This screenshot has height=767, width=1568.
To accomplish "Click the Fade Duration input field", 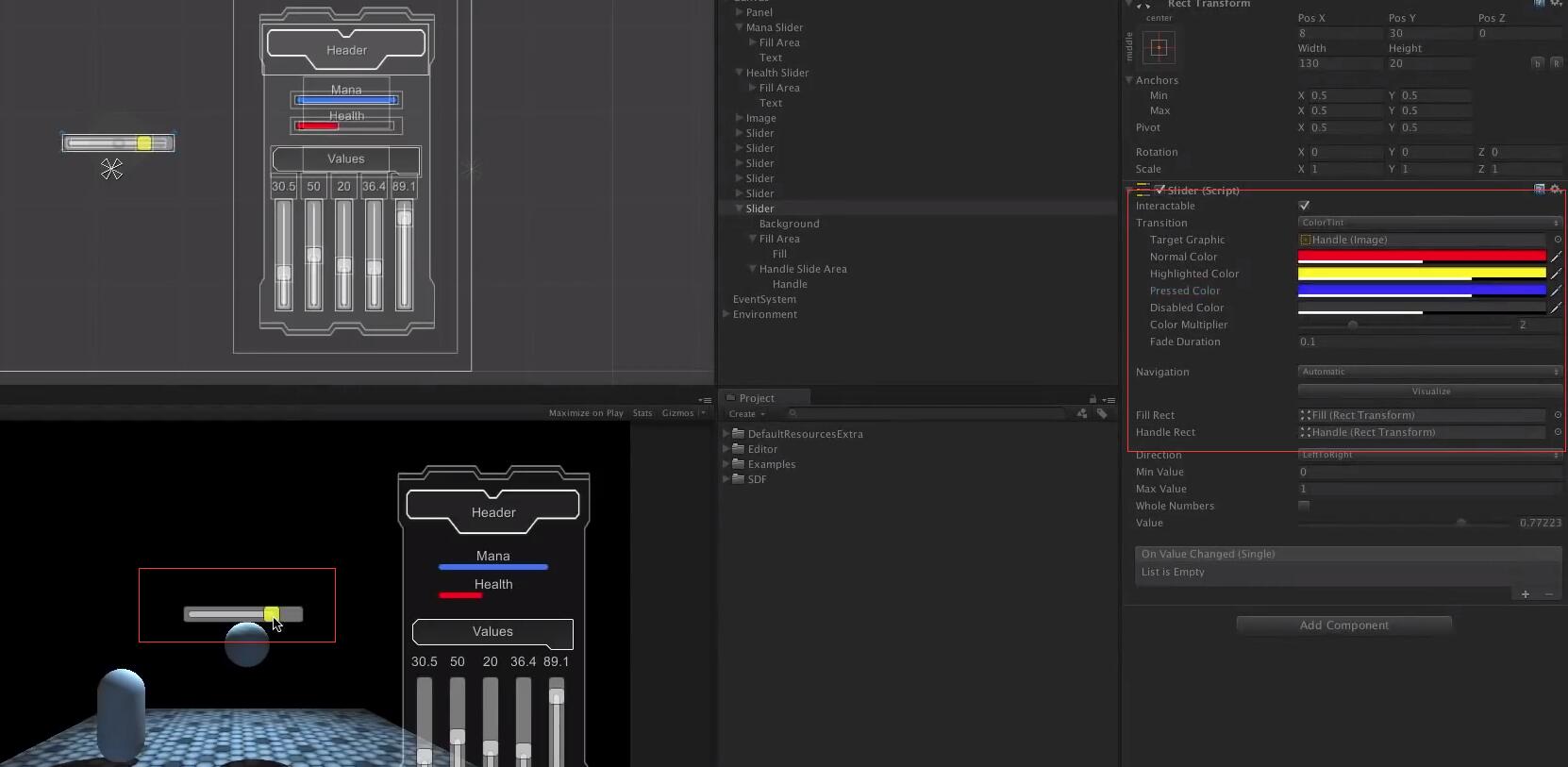I will point(1429,342).
